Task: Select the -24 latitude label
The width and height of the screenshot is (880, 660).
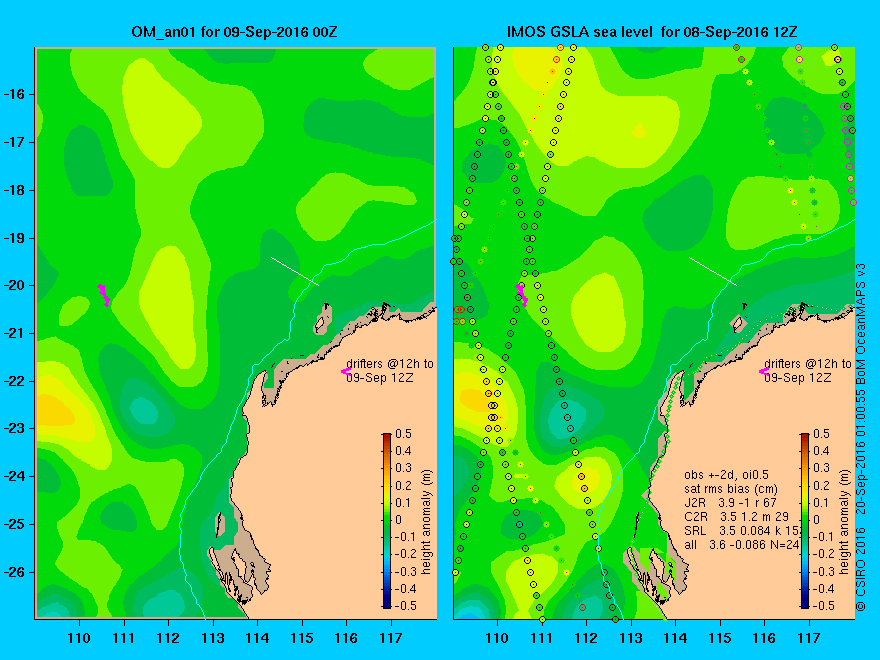Action: 15,476
